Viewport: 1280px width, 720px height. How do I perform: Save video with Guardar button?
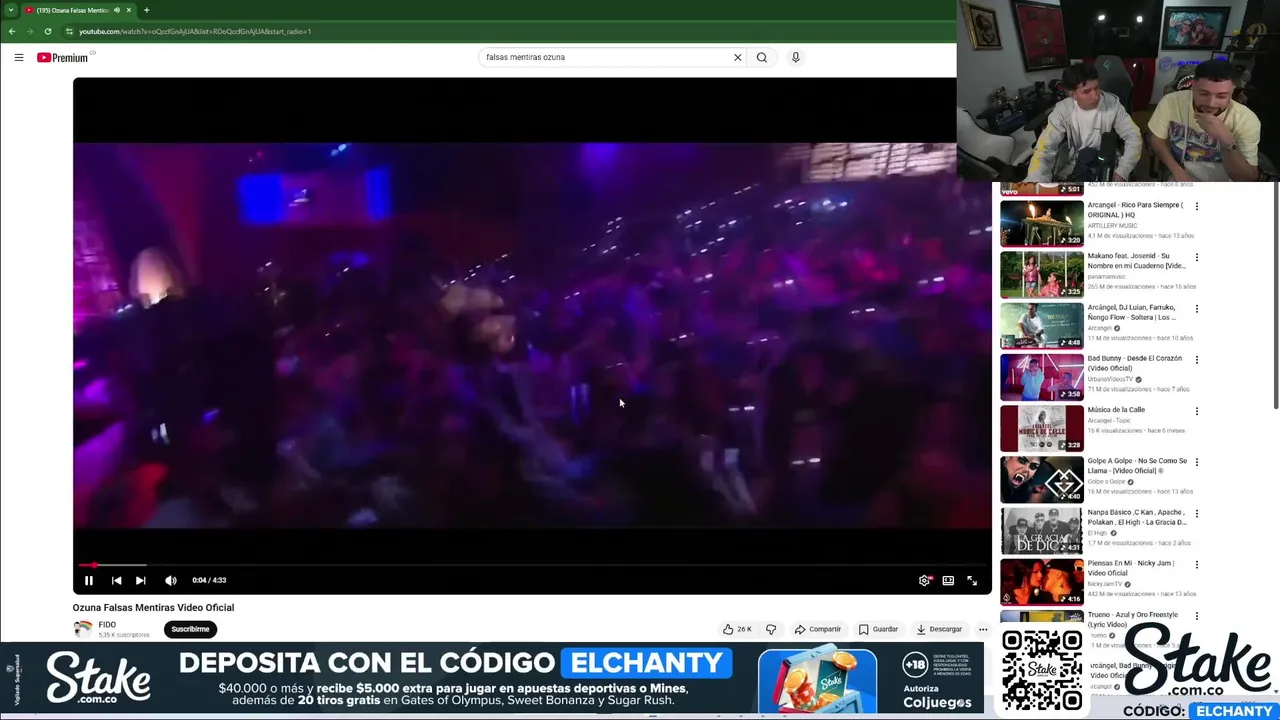point(878,629)
